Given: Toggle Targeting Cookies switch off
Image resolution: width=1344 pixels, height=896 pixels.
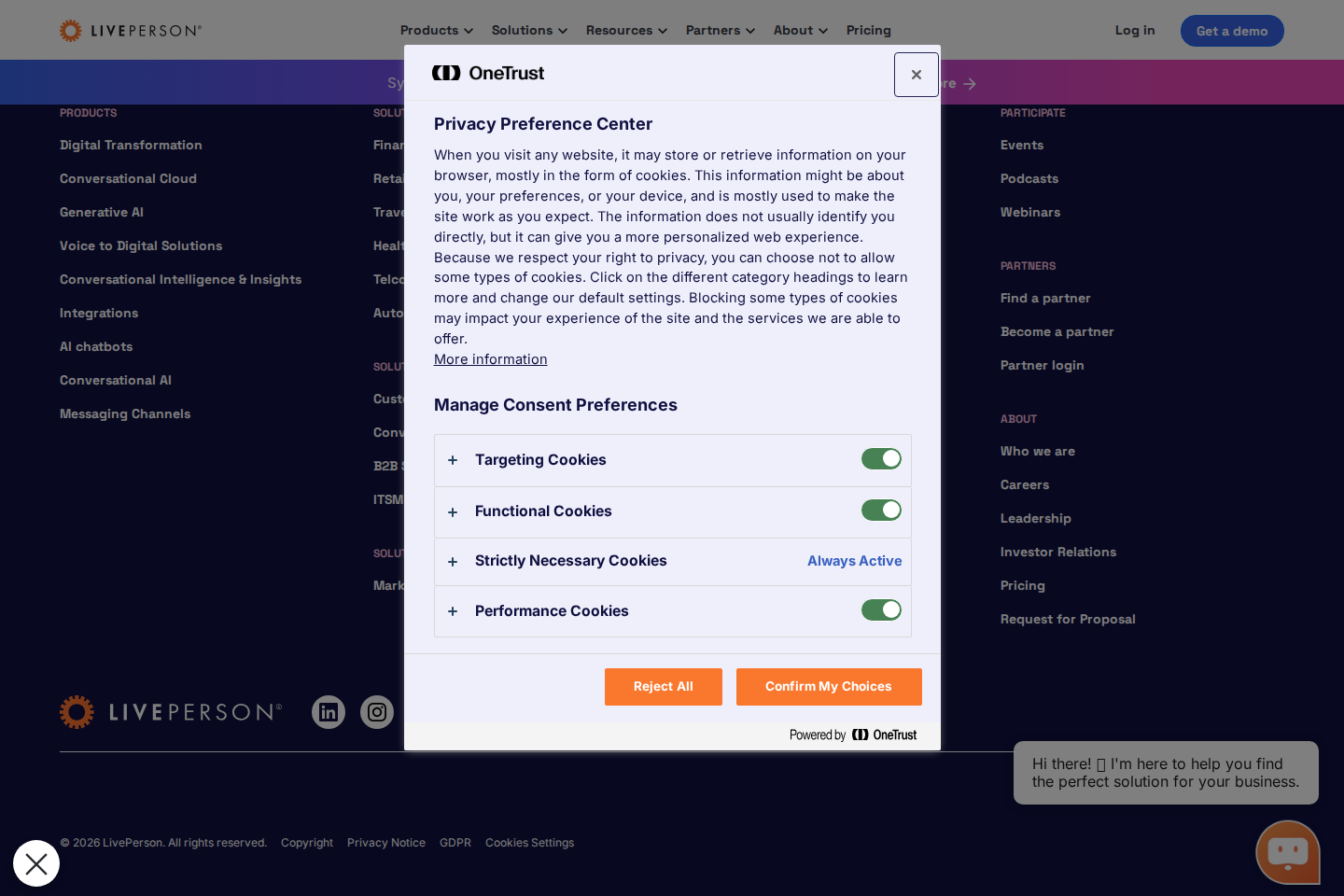Looking at the screenshot, I should coord(881,459).
